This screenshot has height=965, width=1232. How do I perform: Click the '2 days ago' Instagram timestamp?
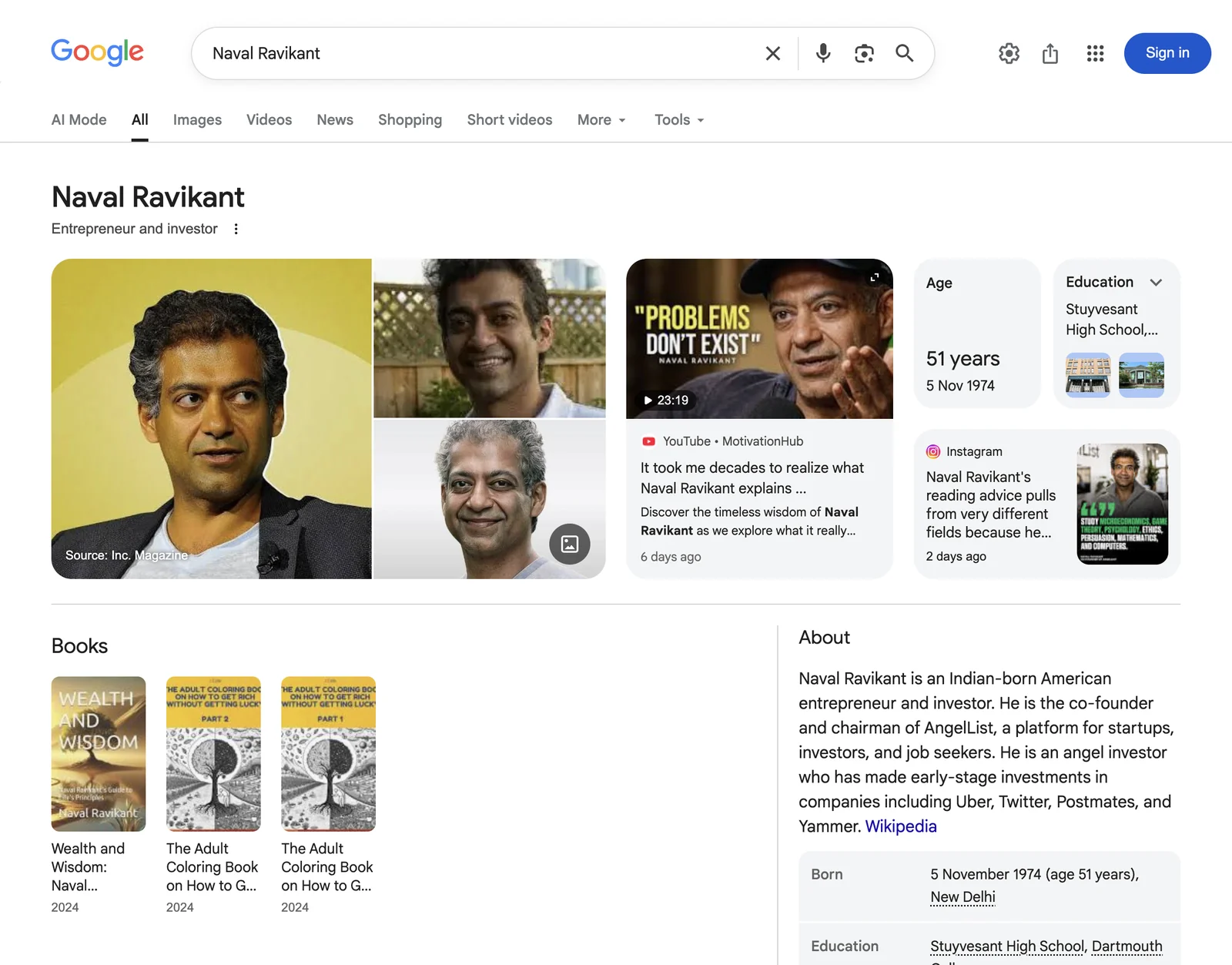[x=956, y=556]
